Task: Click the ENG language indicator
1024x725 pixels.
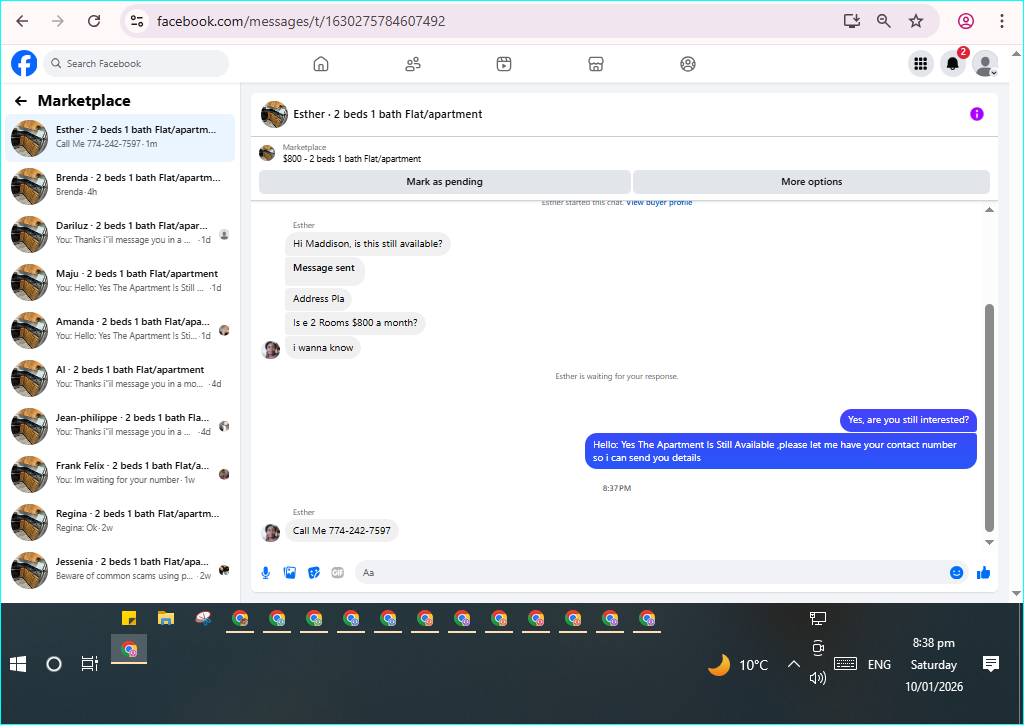Action: pos(879,664)
